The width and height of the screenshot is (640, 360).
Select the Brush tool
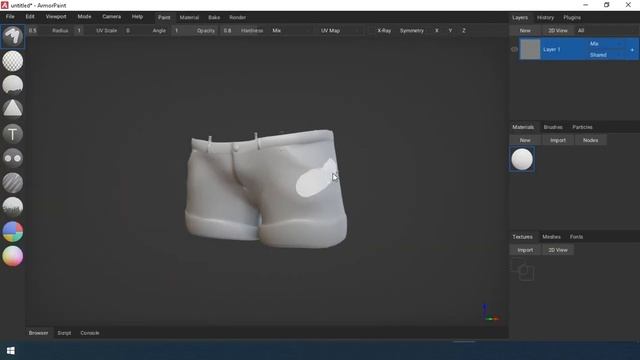tap(13, 37)
